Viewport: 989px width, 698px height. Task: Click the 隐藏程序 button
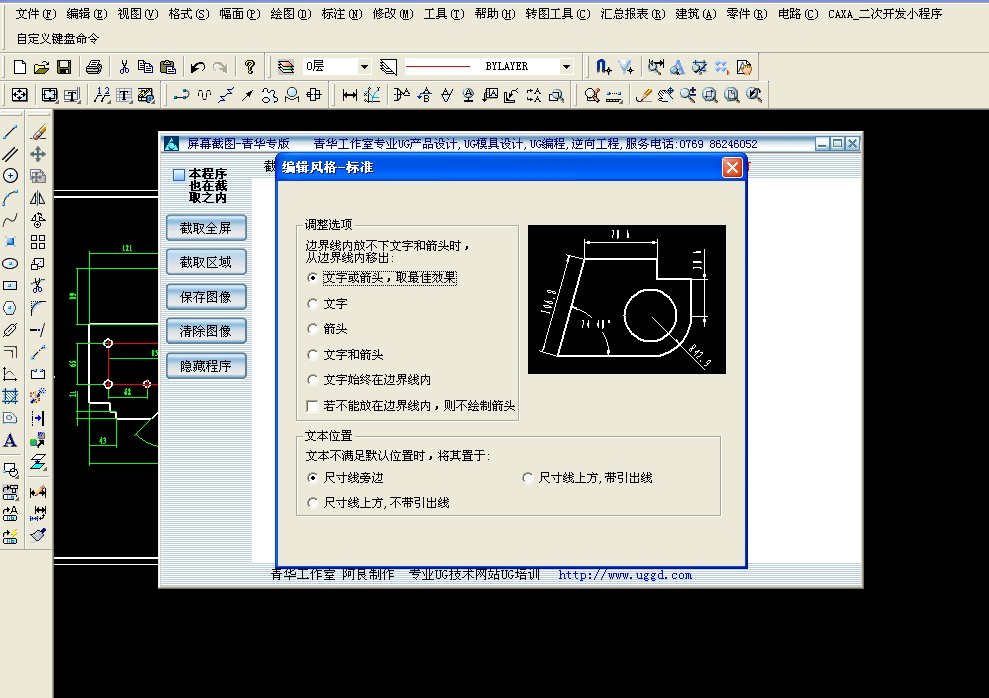pos(206,366)
